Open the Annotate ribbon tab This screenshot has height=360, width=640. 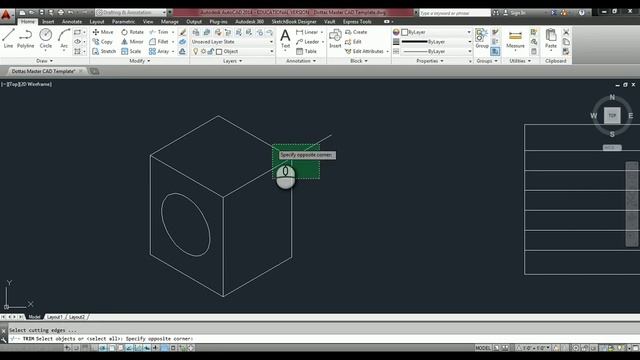72,22
